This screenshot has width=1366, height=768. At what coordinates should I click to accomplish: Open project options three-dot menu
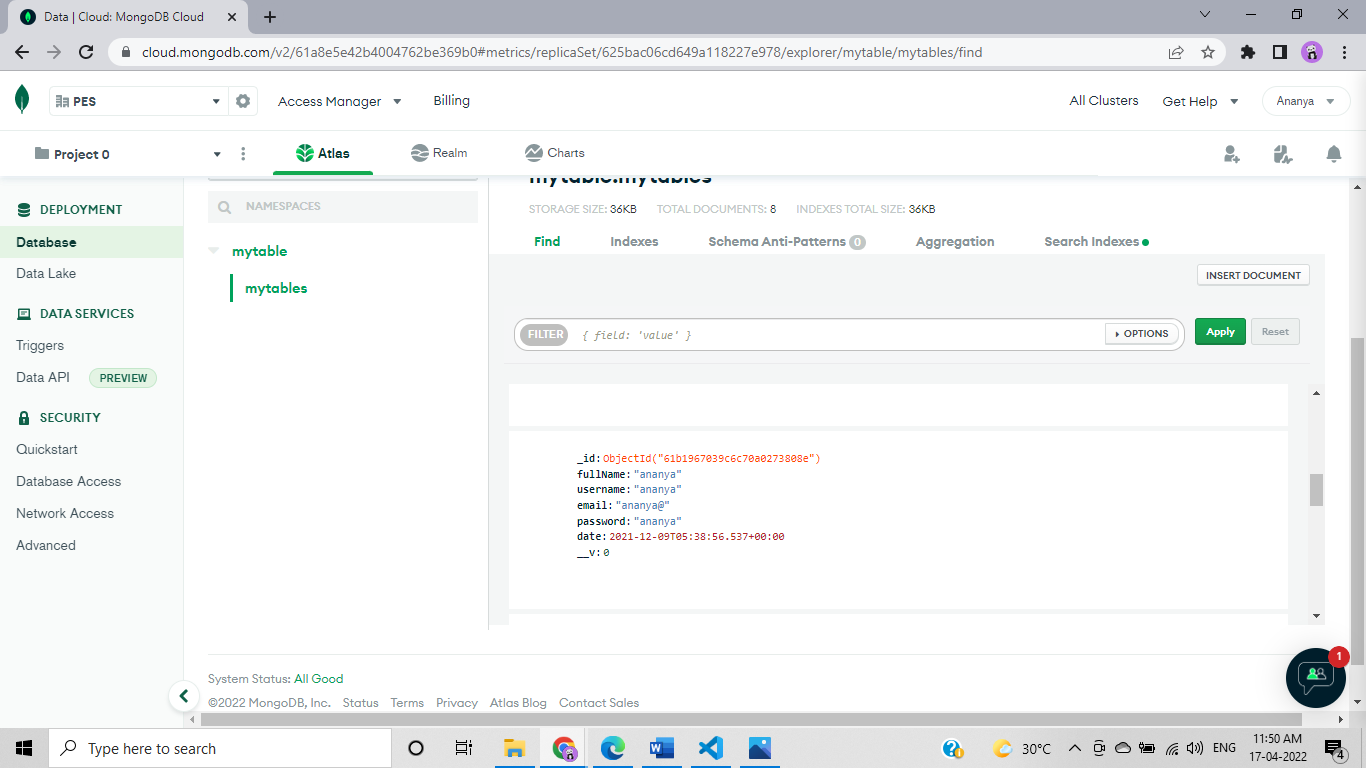pos(243,154)
